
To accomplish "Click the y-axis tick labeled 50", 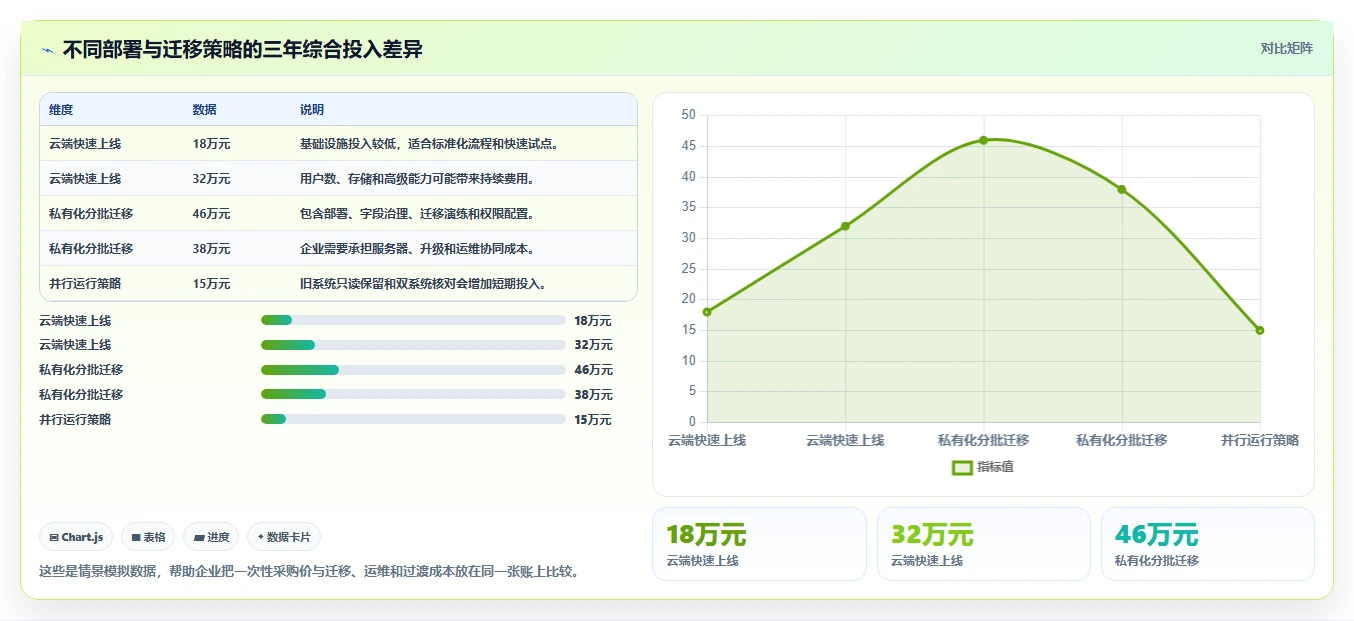I will pos(688,115).
